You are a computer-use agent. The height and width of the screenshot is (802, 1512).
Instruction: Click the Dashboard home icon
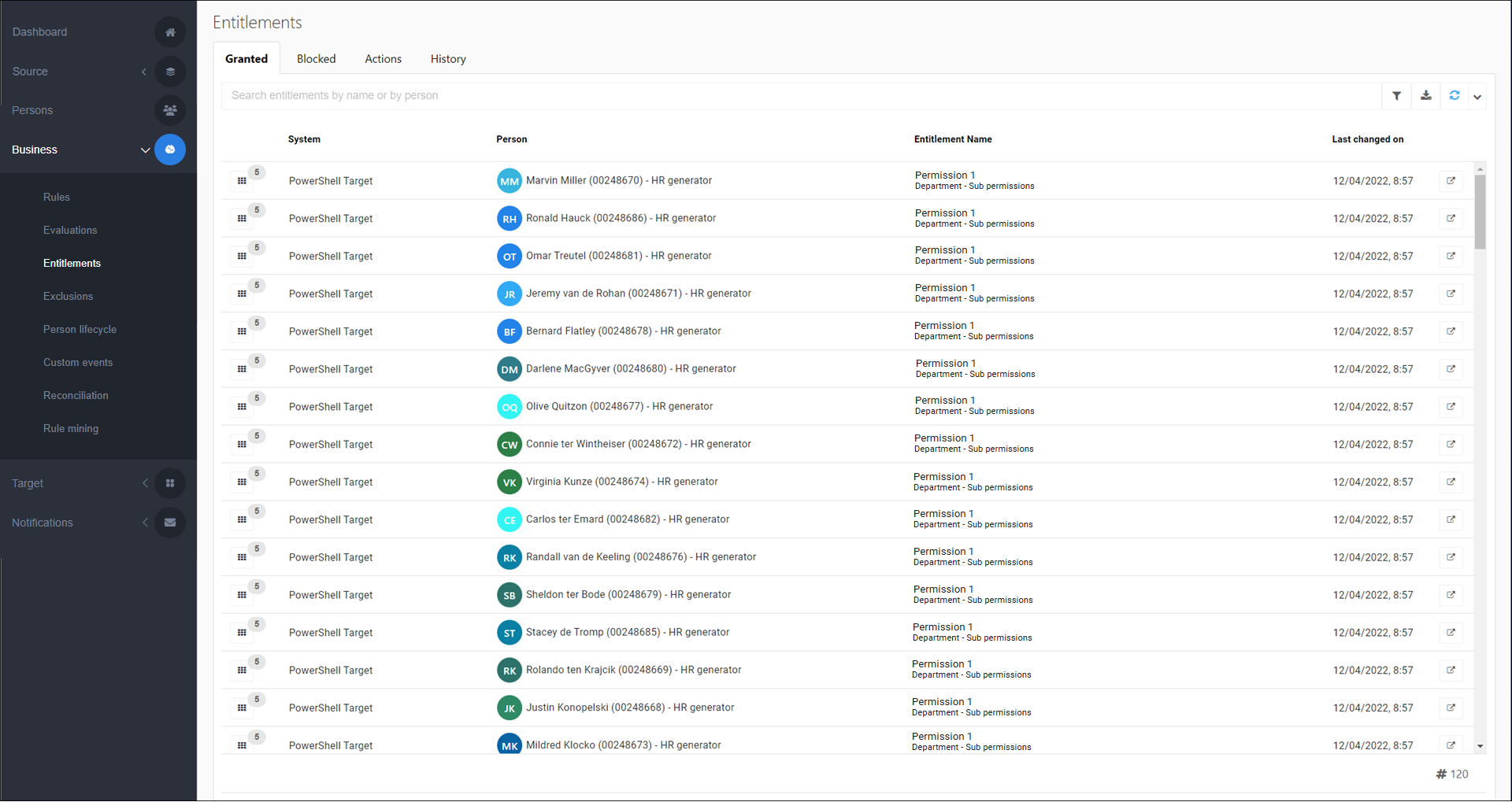pos(170,32)
